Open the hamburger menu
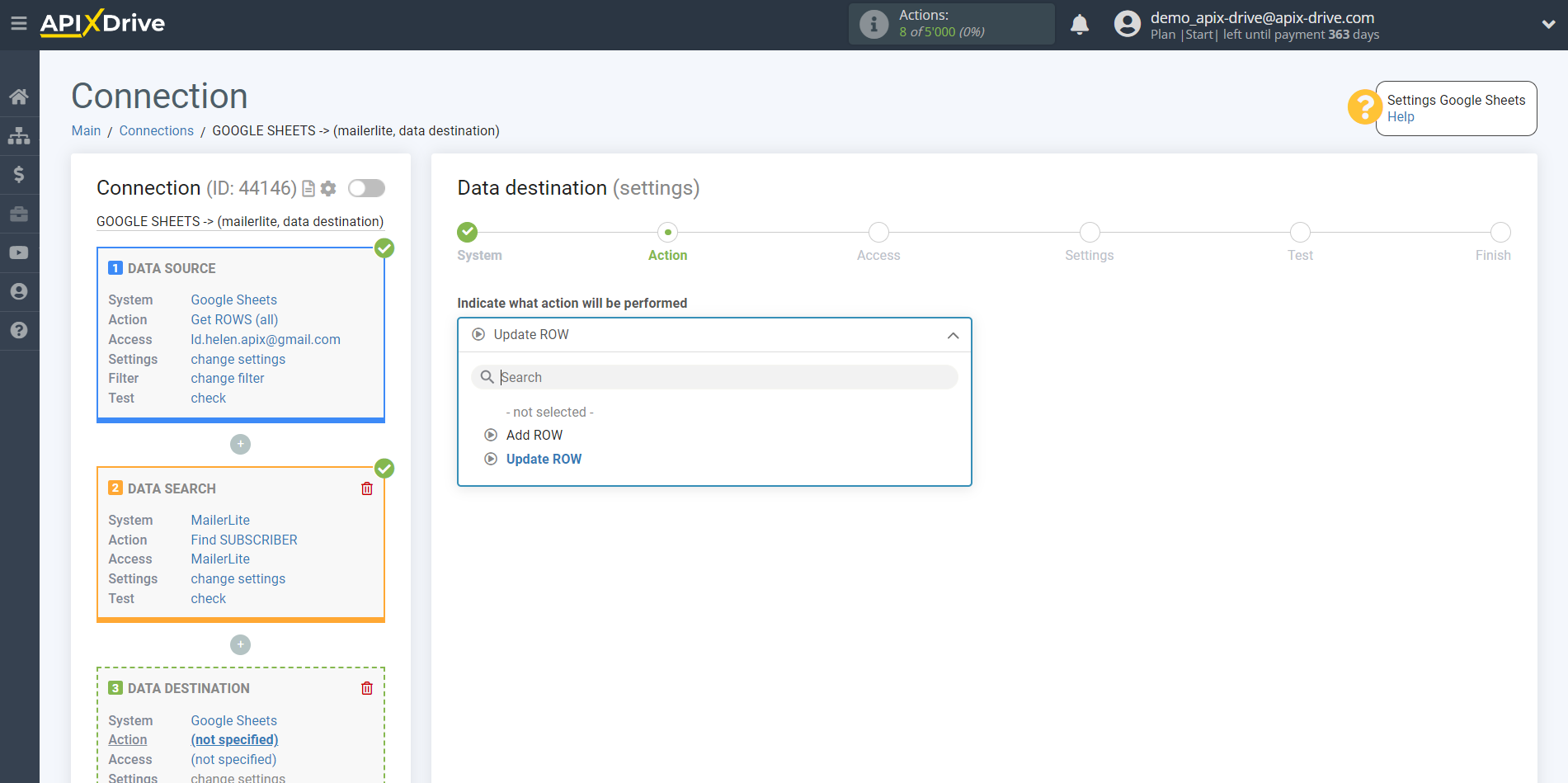Screen dimensions: 1568x783 pos(19,24)
